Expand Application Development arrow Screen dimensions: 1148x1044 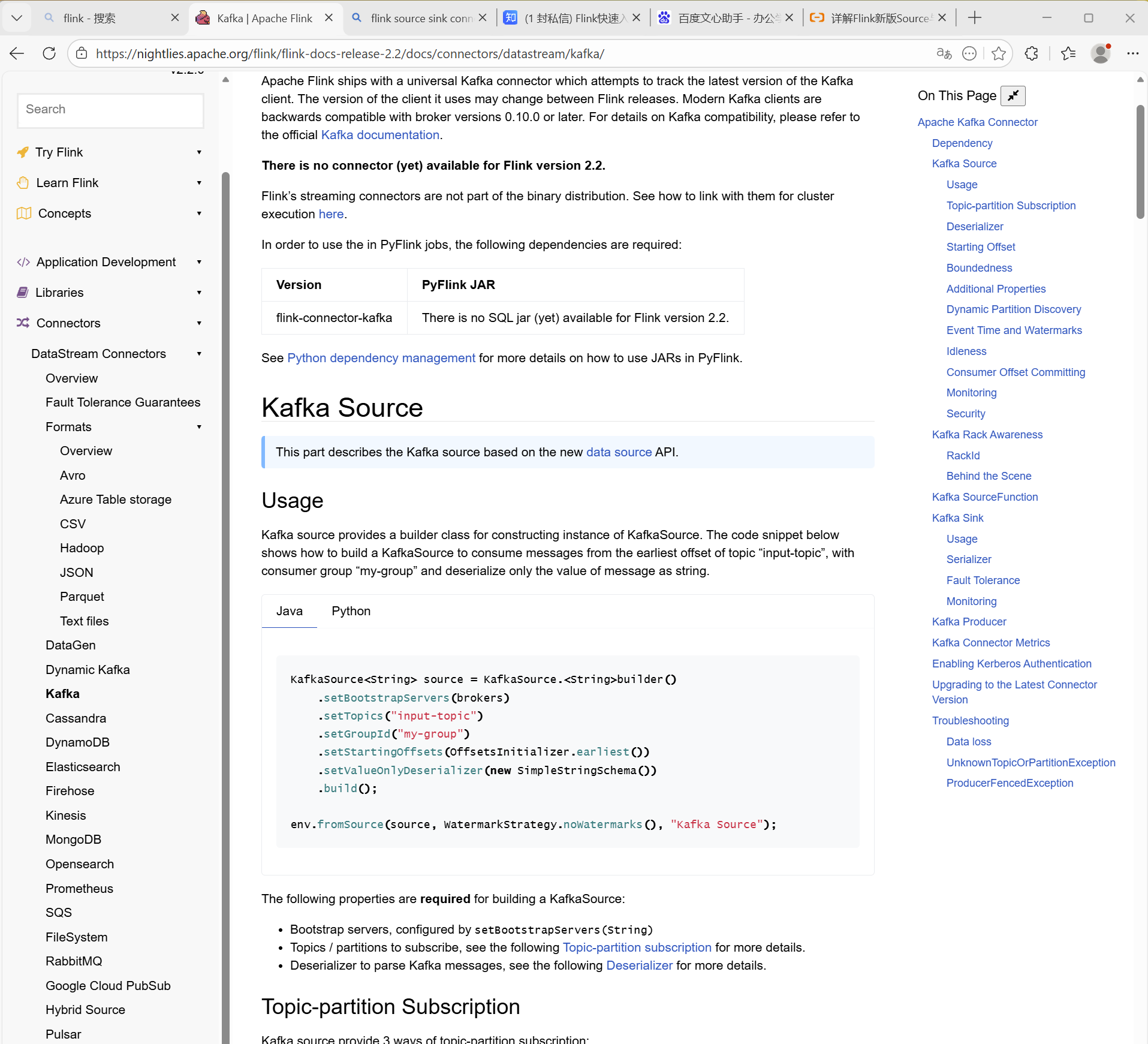click(x=199, y=262)
